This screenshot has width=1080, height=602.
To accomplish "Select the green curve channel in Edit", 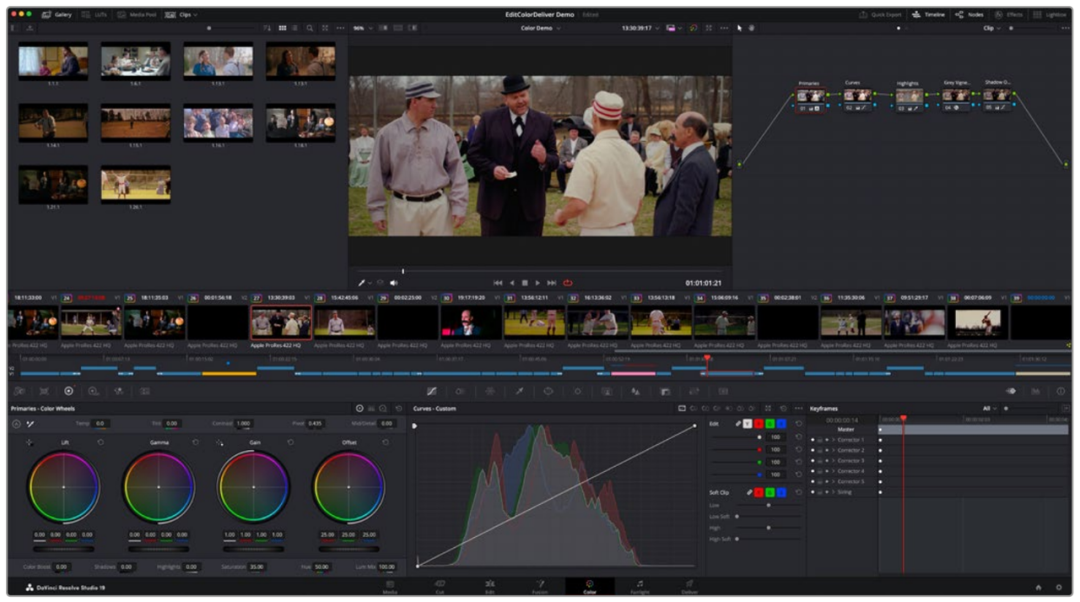I will point(770,424).
